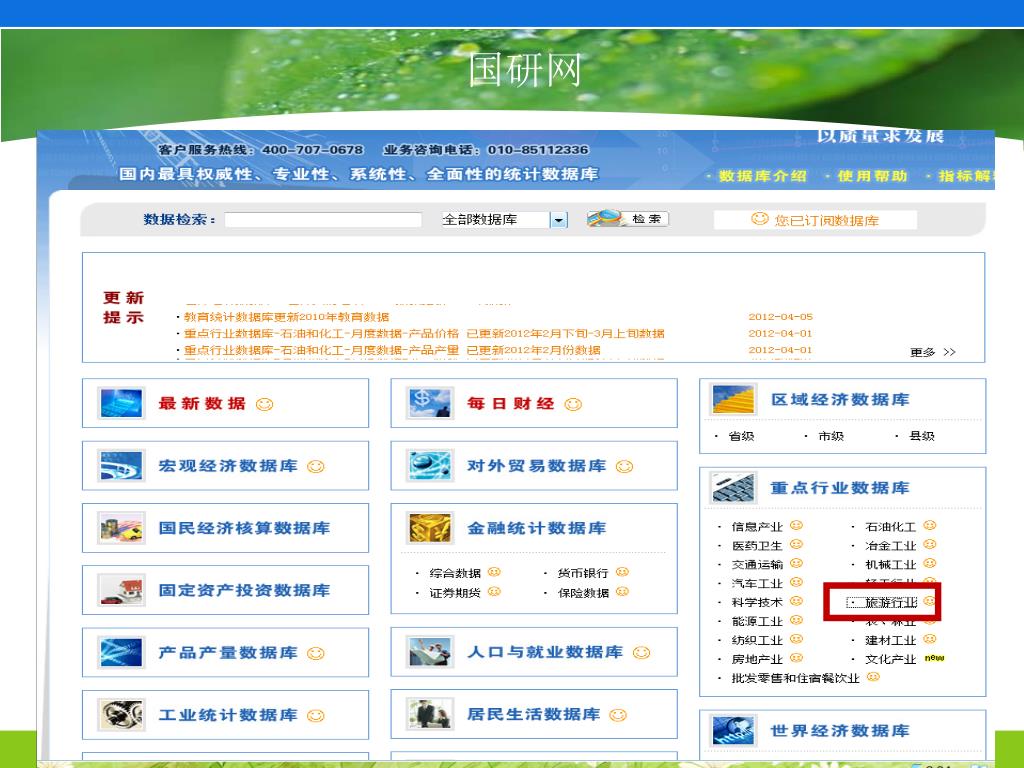Open the 工业统计数据库 title link
Screen dimensions: 1024x768
[x=228, y=715]
